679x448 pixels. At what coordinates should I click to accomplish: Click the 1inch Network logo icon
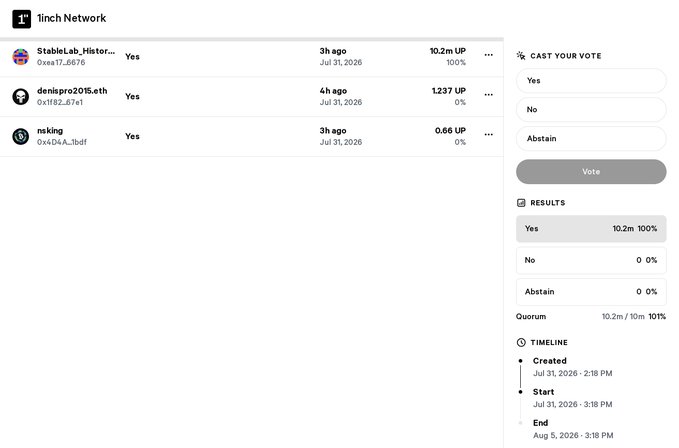tap(22, 19)
